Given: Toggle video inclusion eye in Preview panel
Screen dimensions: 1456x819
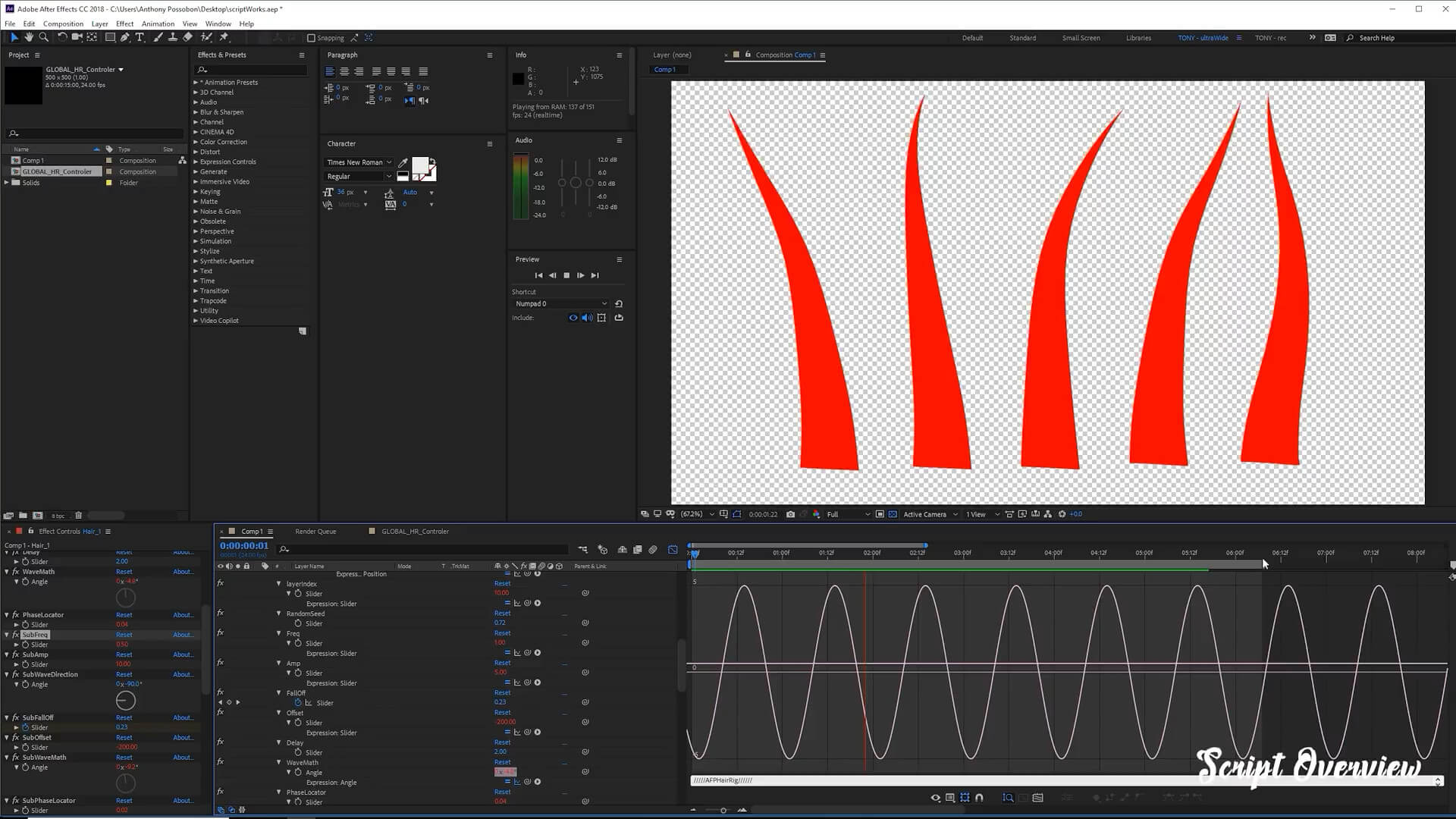Looking at the screenshot, I should (573, 318).
